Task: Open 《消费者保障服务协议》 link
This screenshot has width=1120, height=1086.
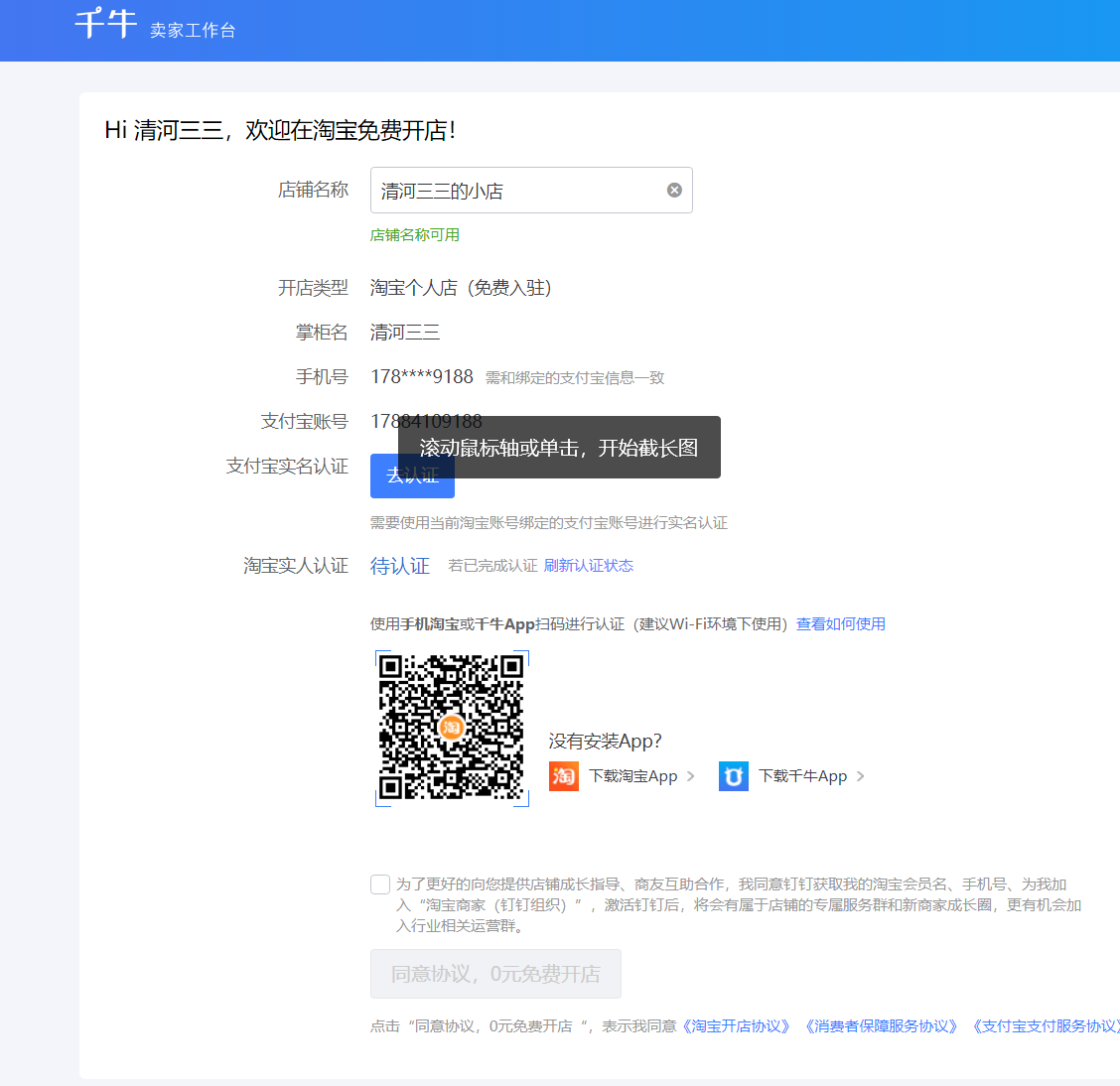Action: point(881,1026)
